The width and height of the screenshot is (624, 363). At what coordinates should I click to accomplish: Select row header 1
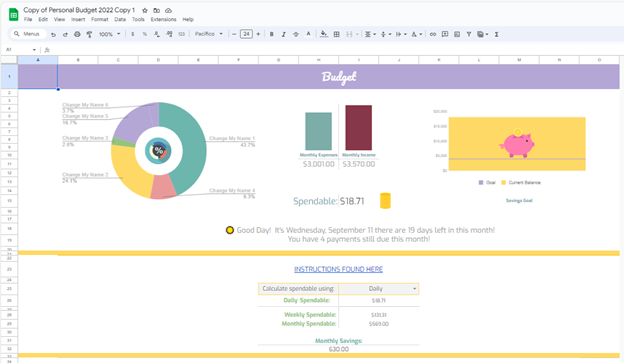pos(9,76)
